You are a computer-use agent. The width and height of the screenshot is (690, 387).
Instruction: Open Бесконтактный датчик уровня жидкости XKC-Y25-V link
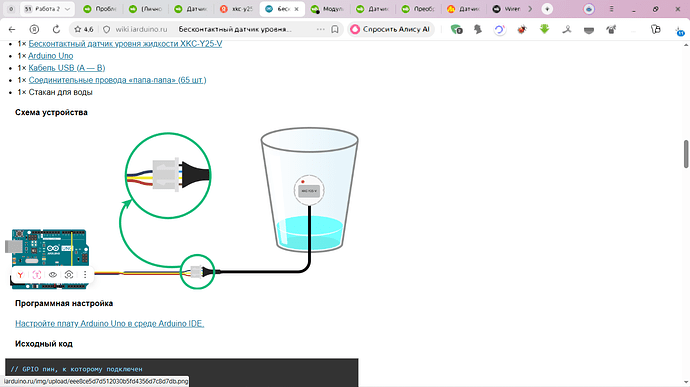click(x=125, y=44)
